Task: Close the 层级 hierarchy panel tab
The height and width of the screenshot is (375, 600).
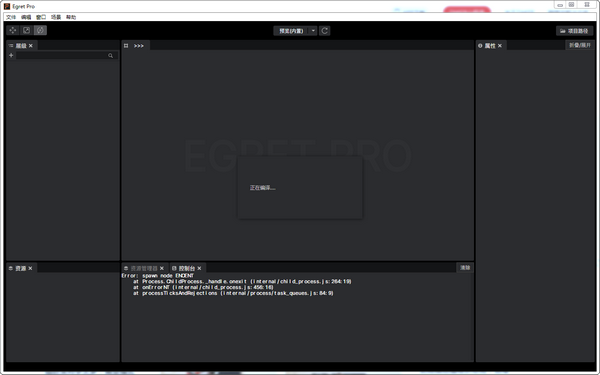Action: (31, 46)
